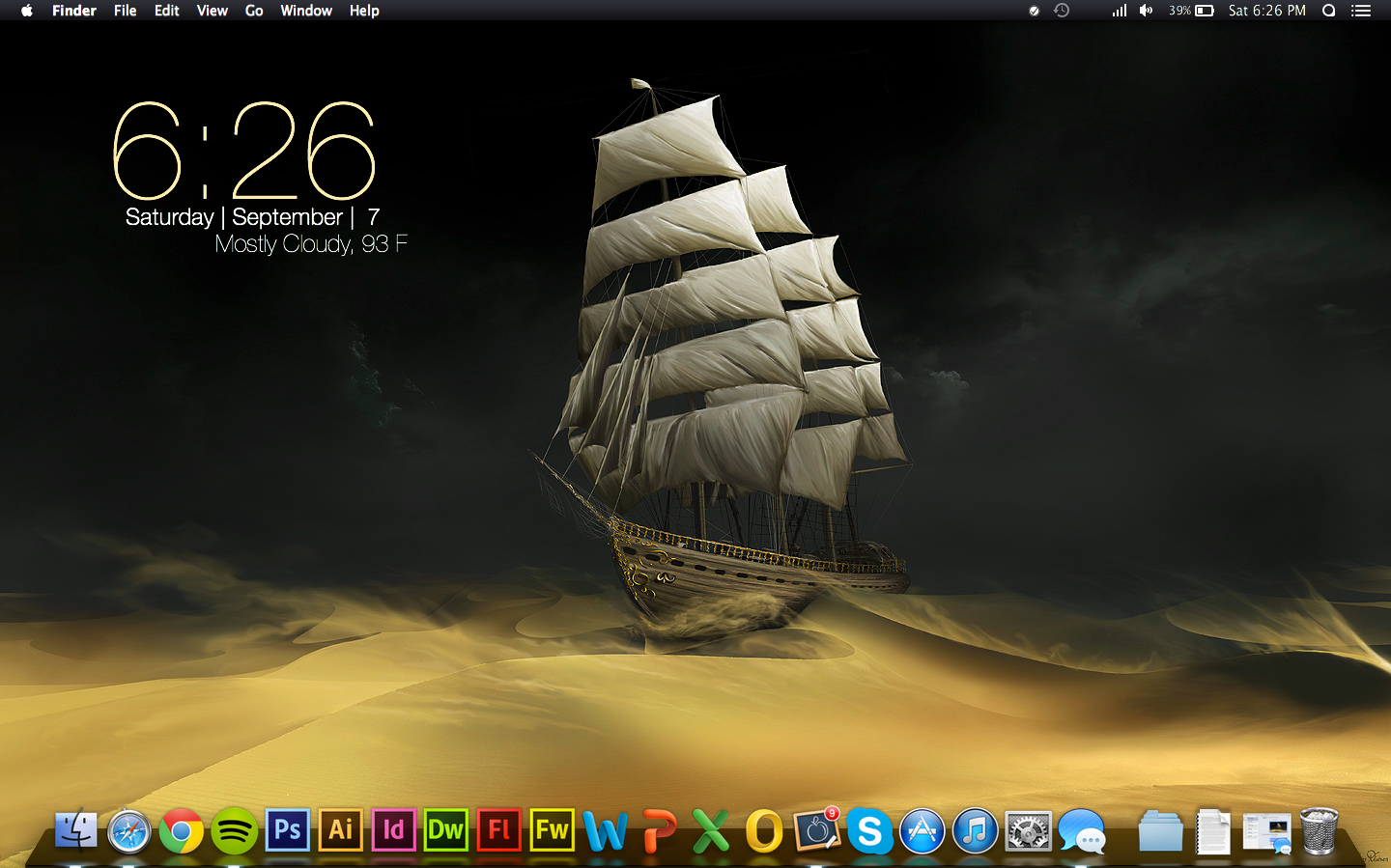Open the Window menu
The width and height of the screenshot is (1391, 868).
[306, 11]
